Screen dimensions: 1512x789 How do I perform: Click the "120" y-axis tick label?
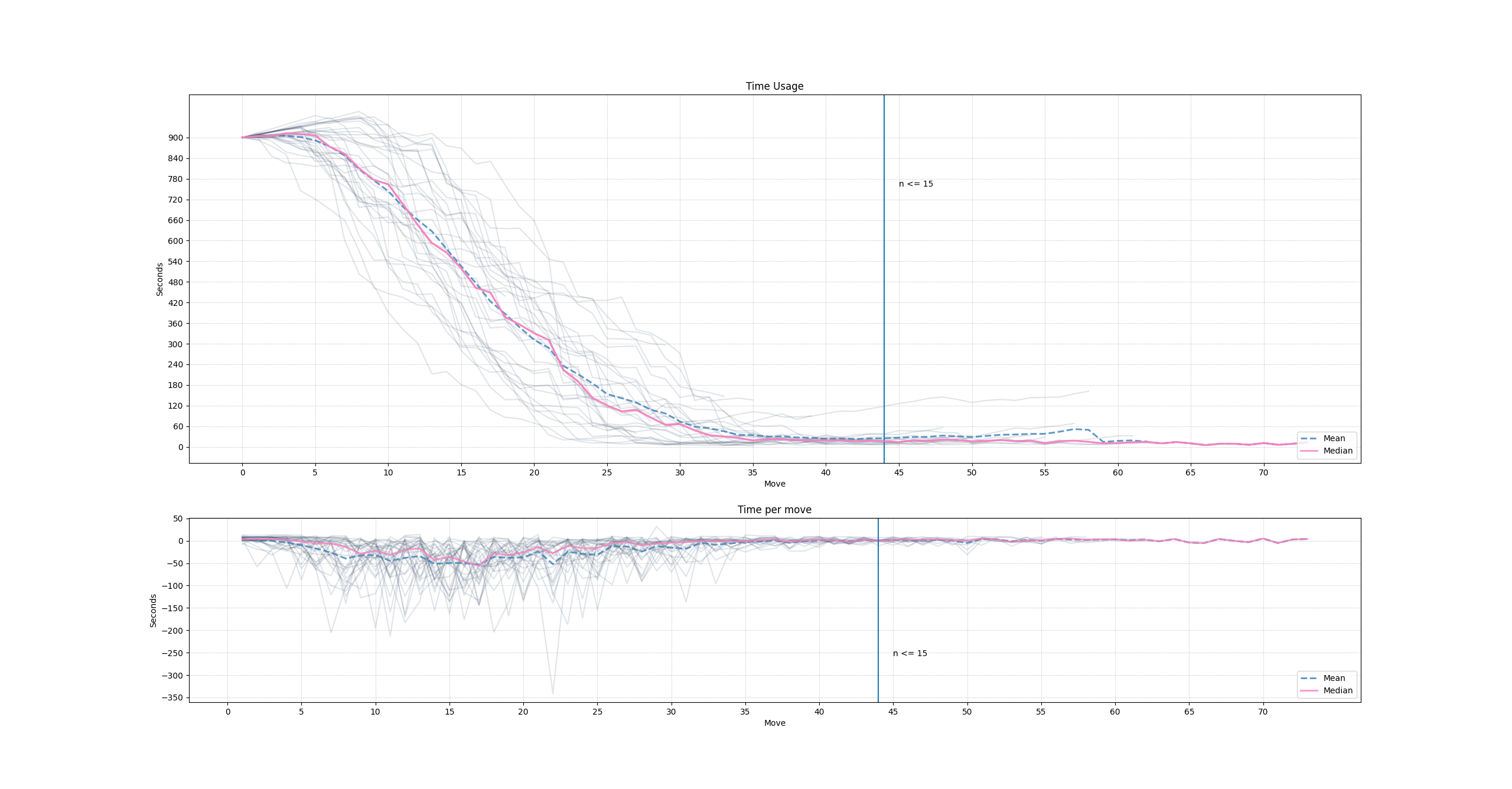(175, 406)
